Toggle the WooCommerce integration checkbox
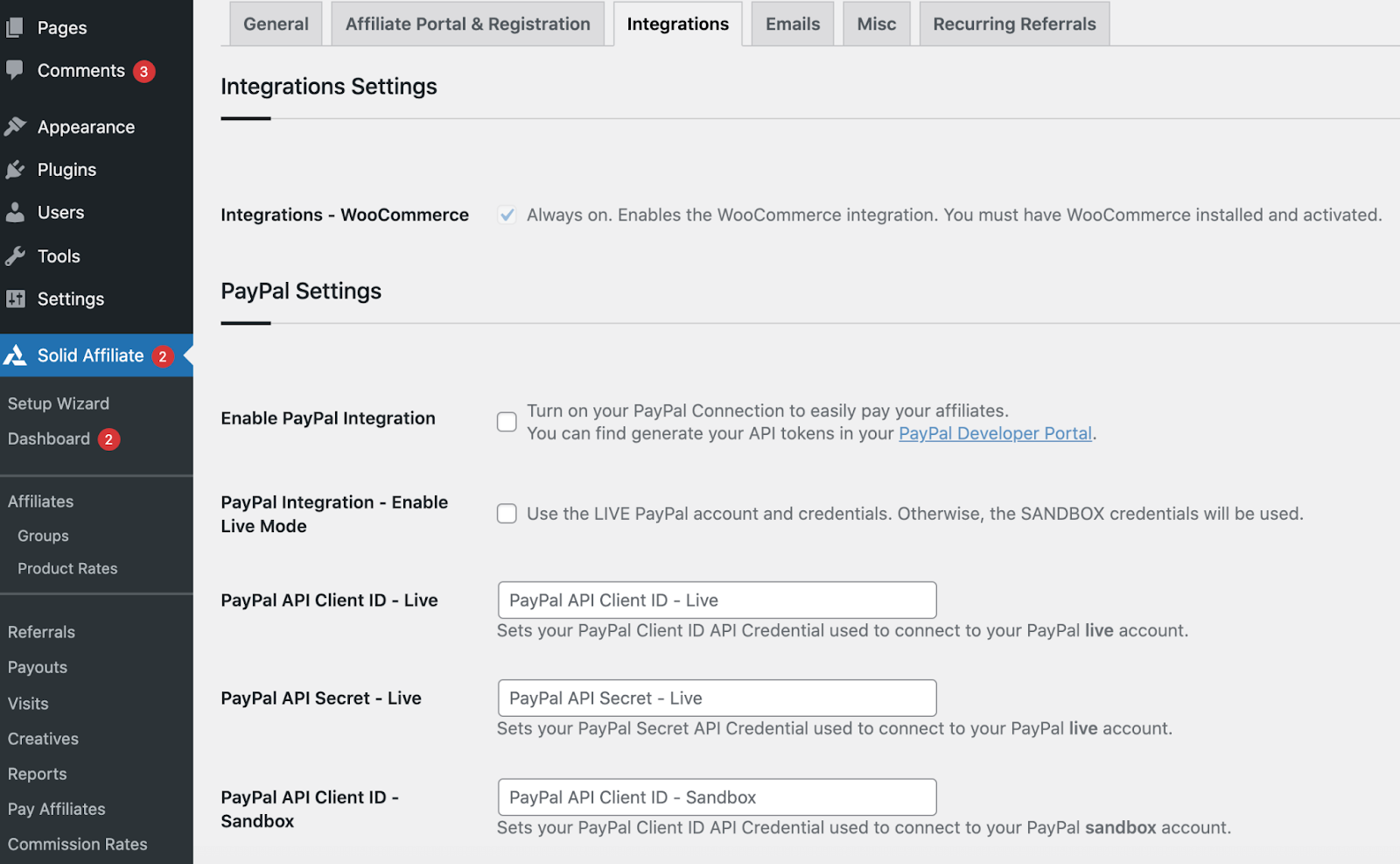The width and height of the screenshot is (1400, 864). 507,214
